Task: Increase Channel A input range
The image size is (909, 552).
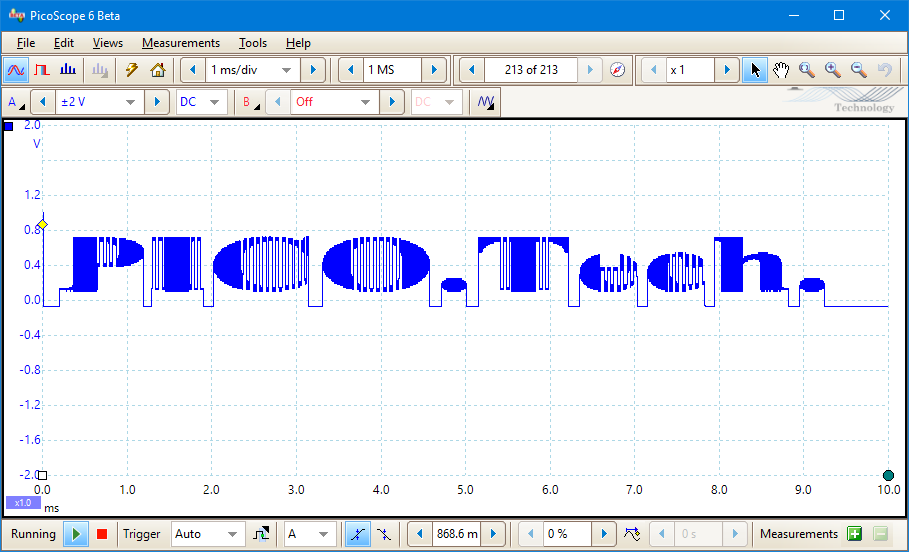Action: (157, 102)
